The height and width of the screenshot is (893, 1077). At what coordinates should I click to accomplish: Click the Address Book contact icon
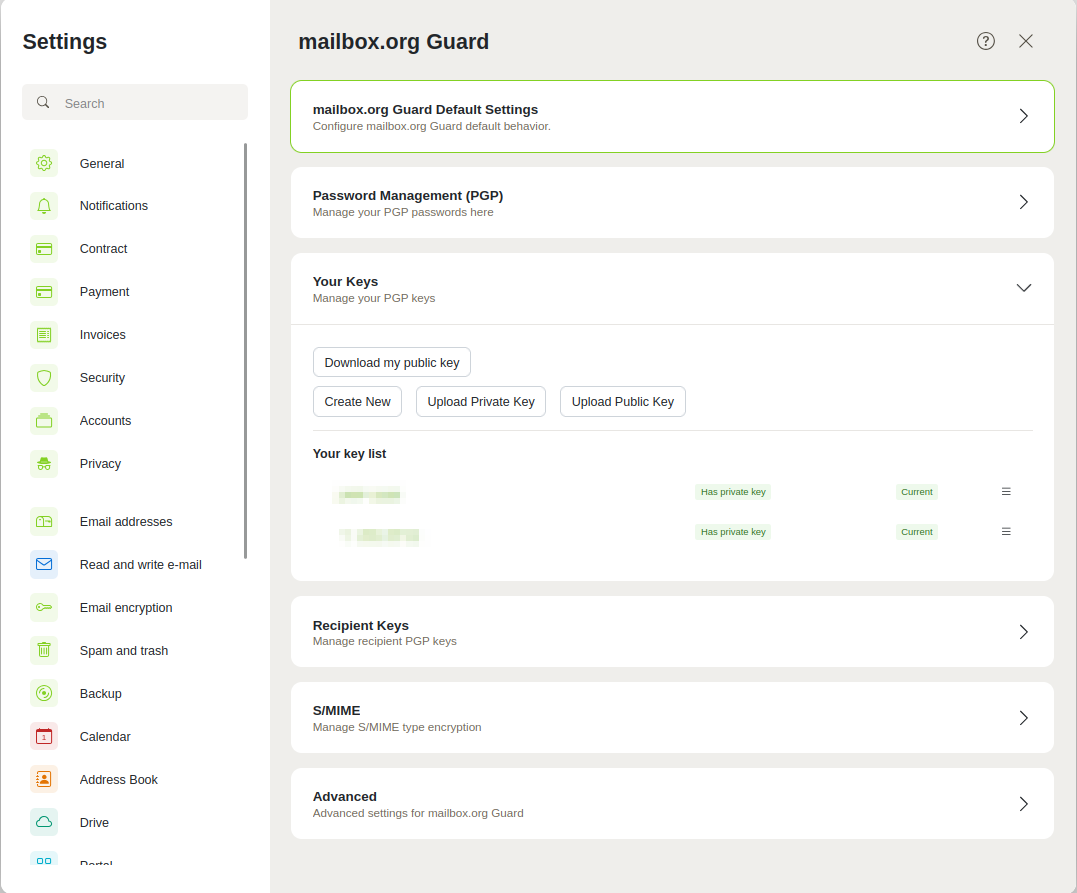(44, 779)
